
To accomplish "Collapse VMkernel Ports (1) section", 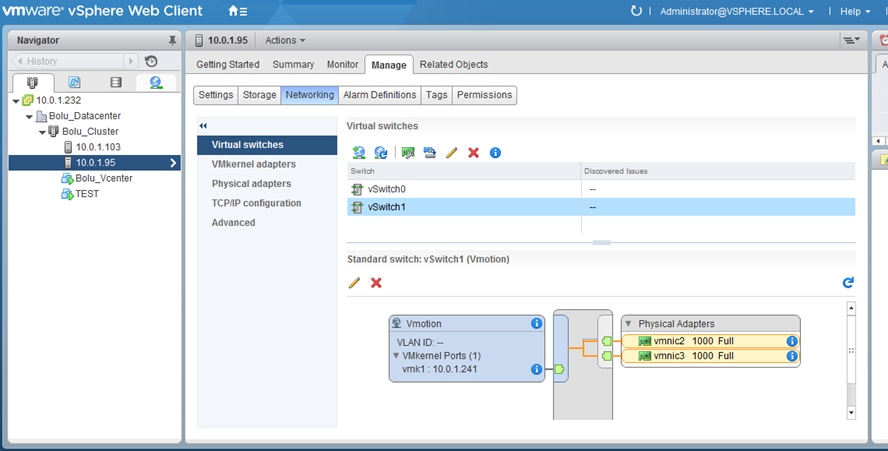I will point(396,356).
